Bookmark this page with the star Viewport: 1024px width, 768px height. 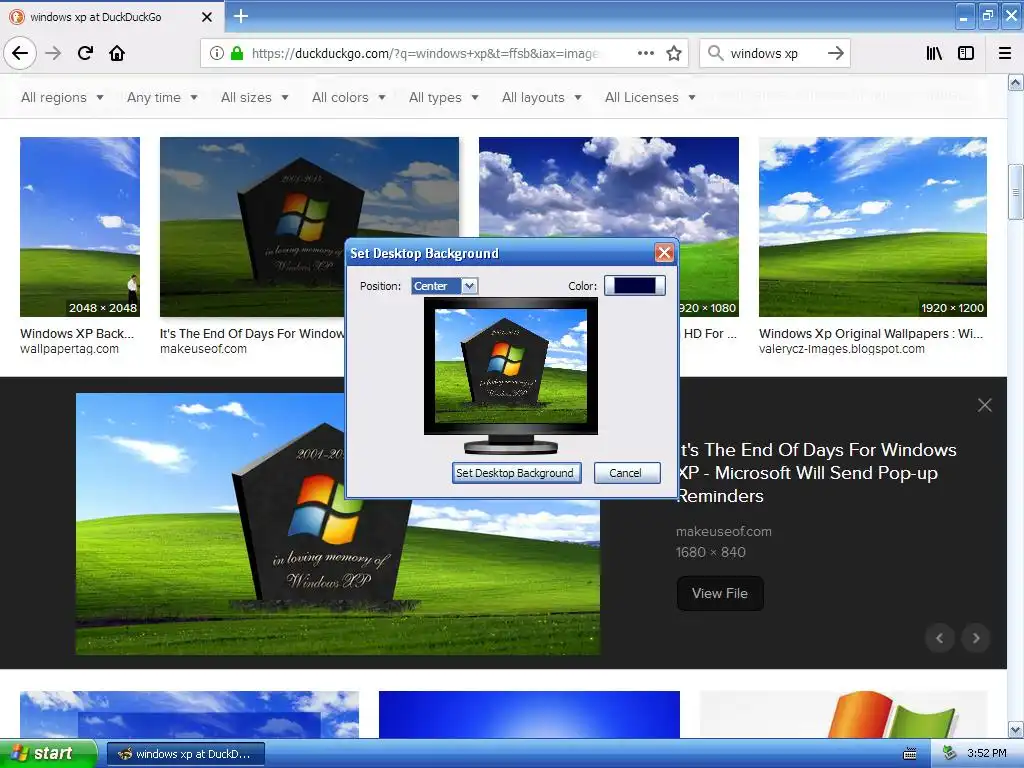coord(674,53)
